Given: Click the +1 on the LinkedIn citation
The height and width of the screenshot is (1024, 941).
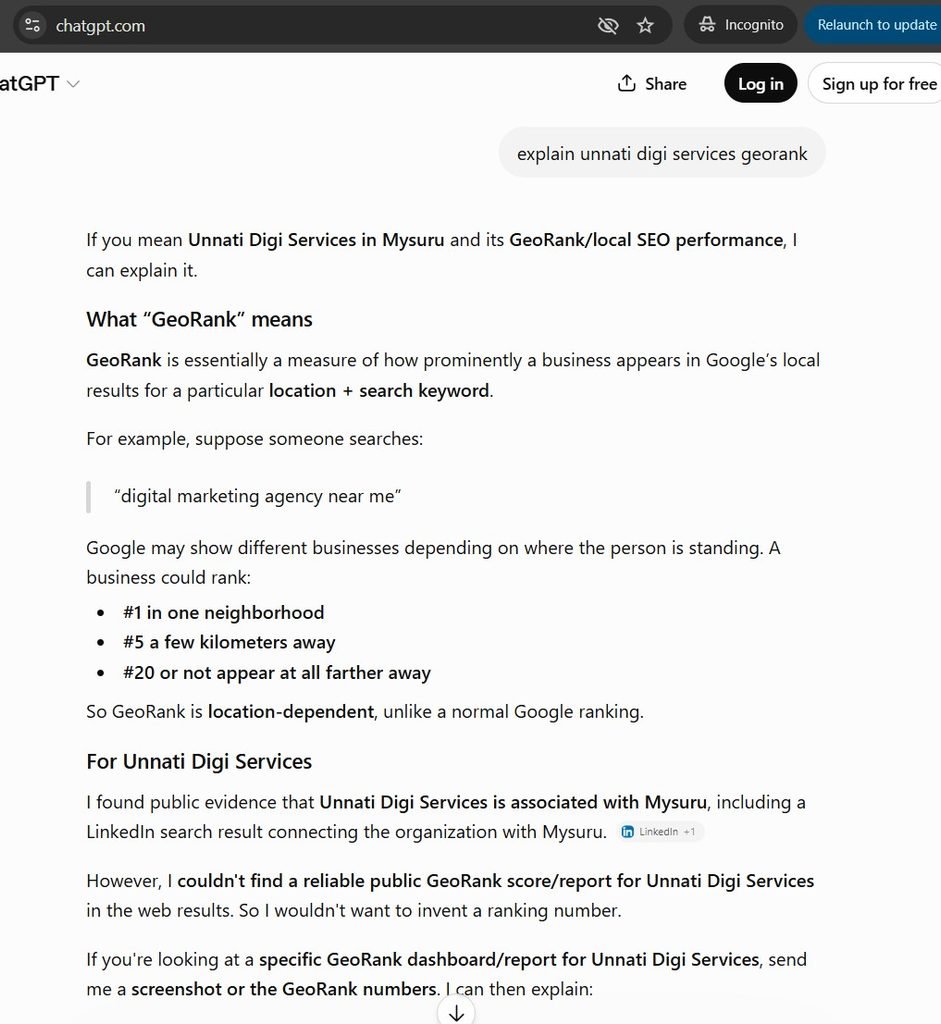Looking at the screenshot, I should pos(689,831).
